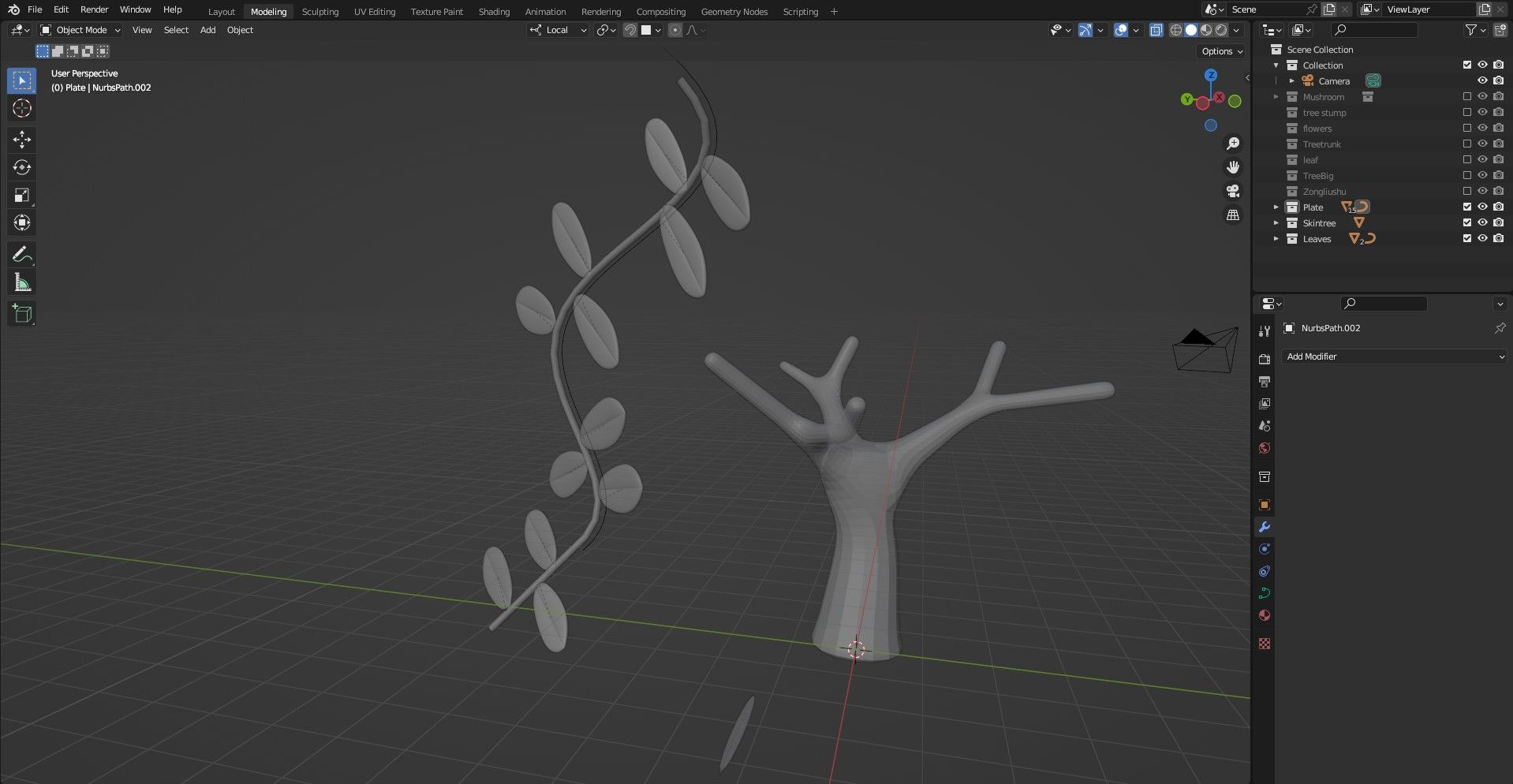The height and width of the screenshot is (784, 1513).
Task: Switch perspective/orthographic with grid icon
Action: (1233, 215)
